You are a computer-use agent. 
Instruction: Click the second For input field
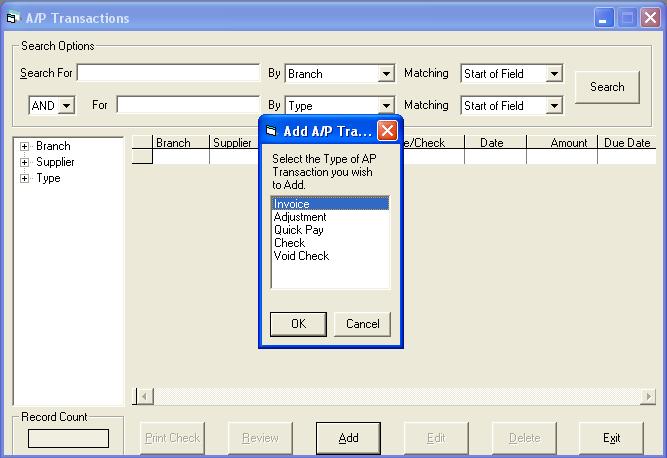[x=188, y=105]
